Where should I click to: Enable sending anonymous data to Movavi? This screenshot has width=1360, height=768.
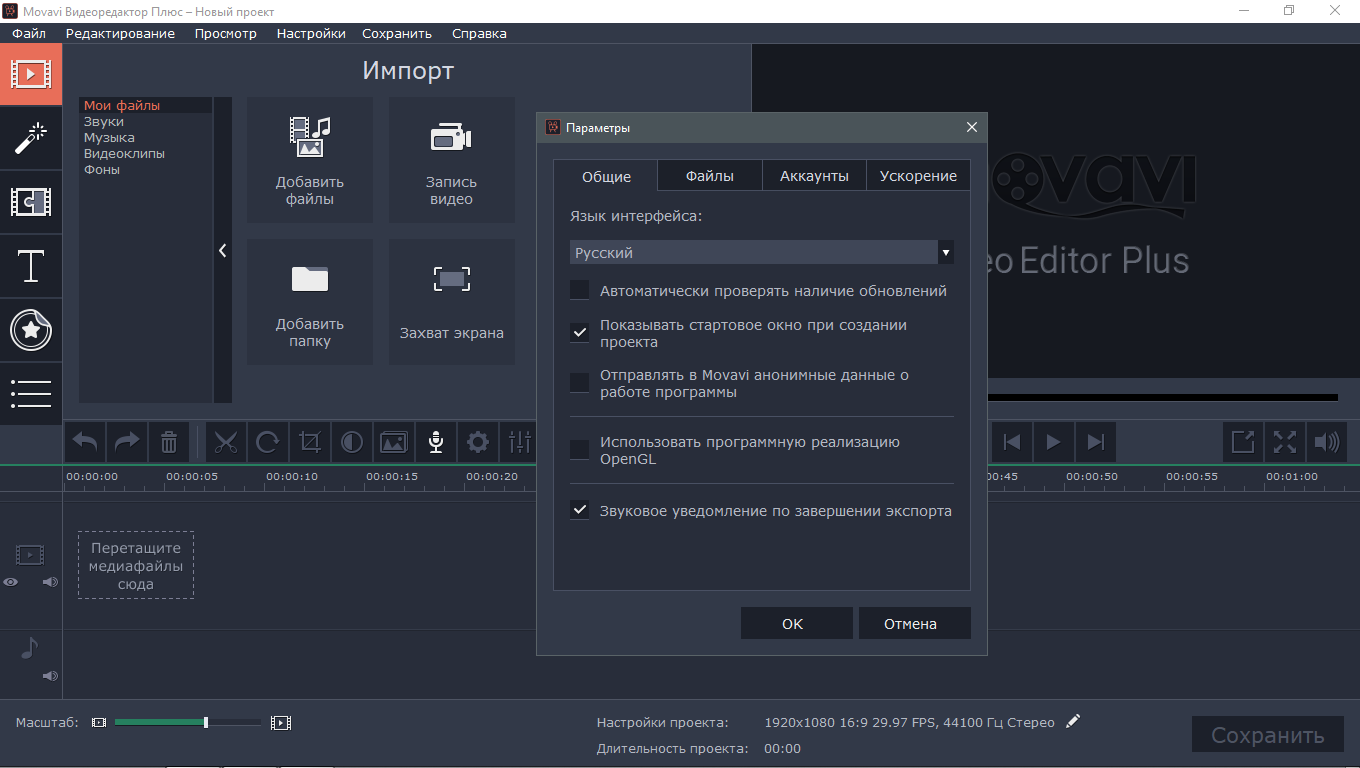click(x=580, y=383)
